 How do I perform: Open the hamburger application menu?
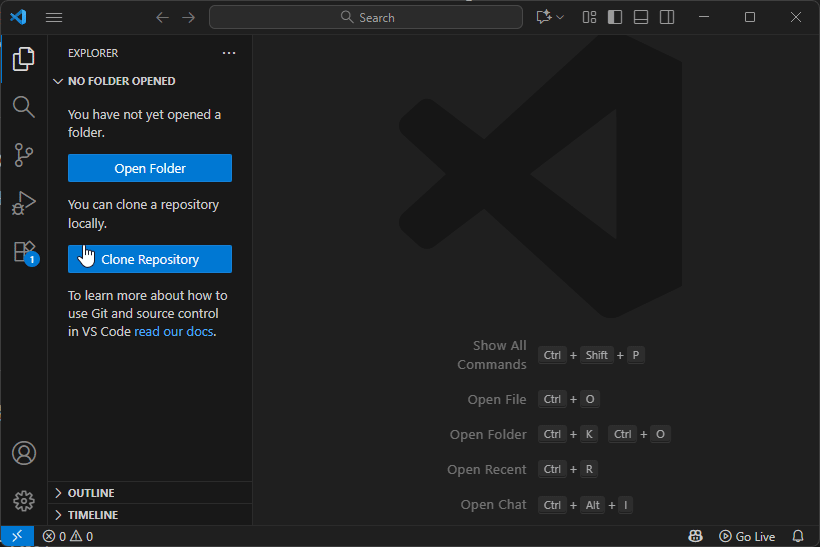pos(54,17)
